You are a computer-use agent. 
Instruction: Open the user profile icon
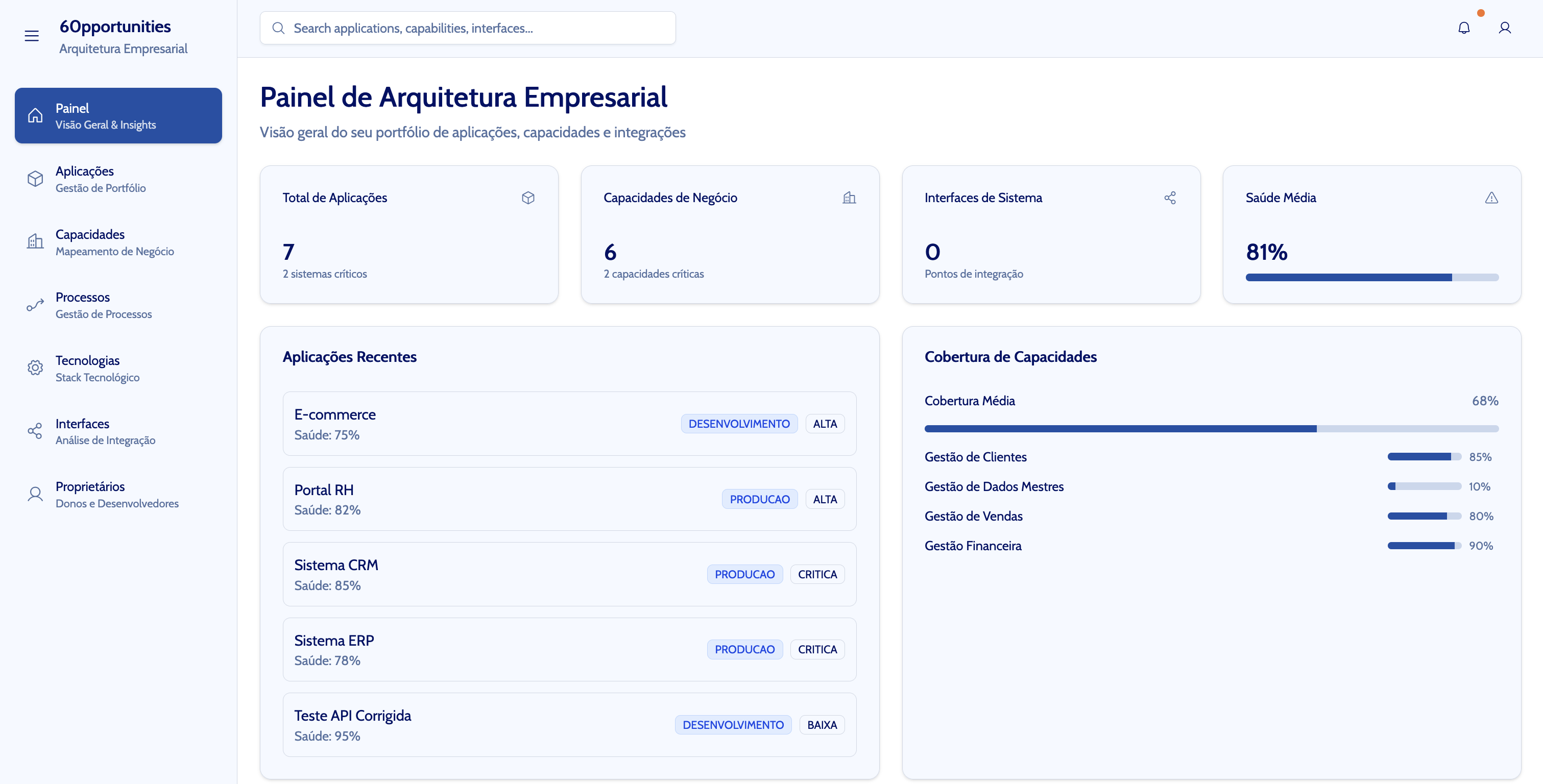pos(1504,28)
